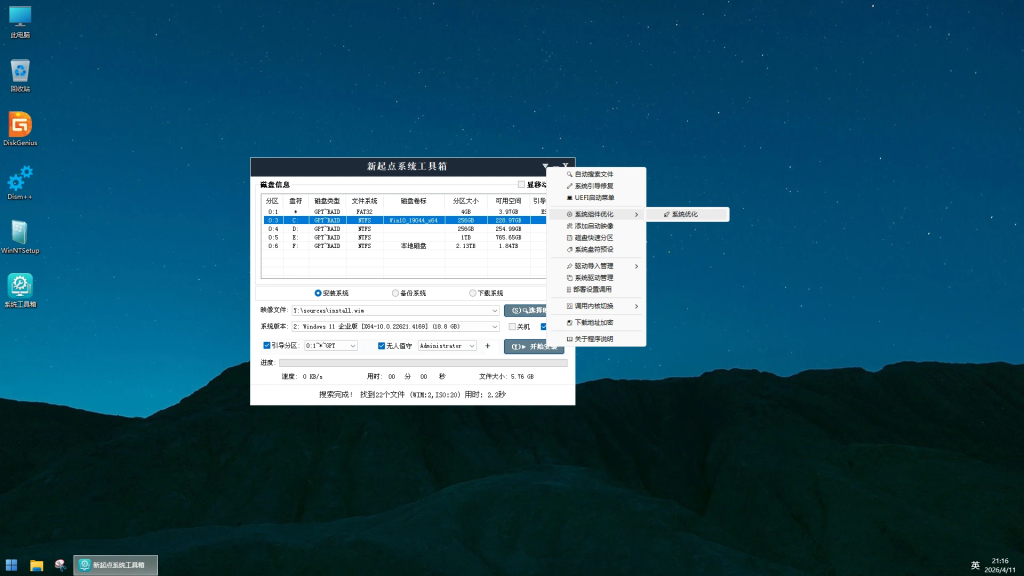Open the 系统版本 dropdown list
The height and width of the screenshot is (576, 1024).
(495, 327)
